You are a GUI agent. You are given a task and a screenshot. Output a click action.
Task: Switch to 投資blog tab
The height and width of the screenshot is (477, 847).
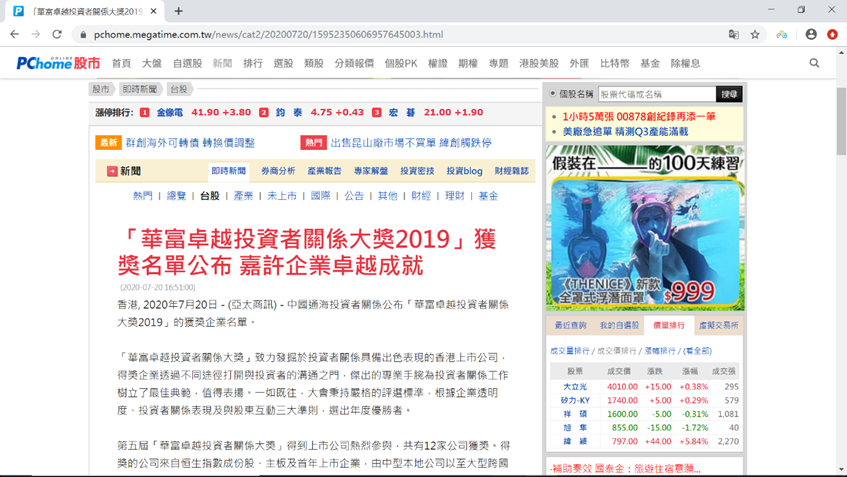465,171
